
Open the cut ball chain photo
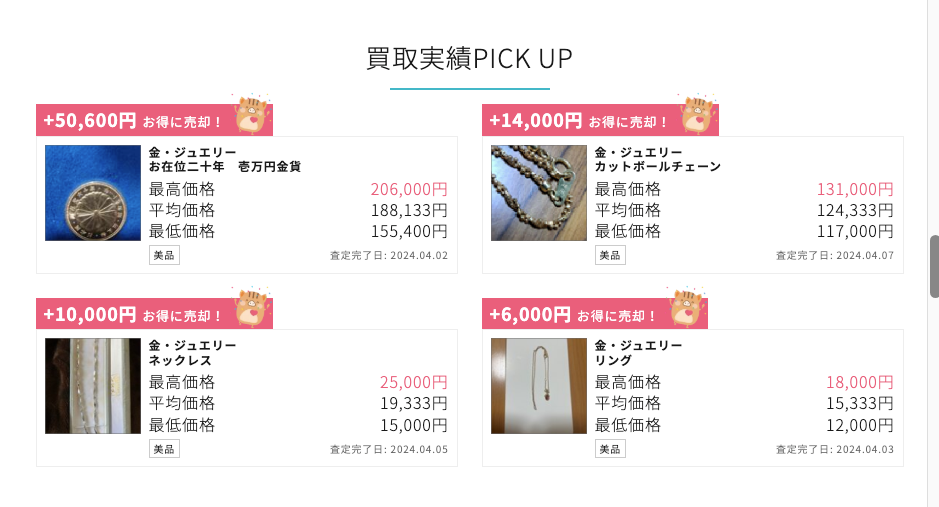point(538,193)
